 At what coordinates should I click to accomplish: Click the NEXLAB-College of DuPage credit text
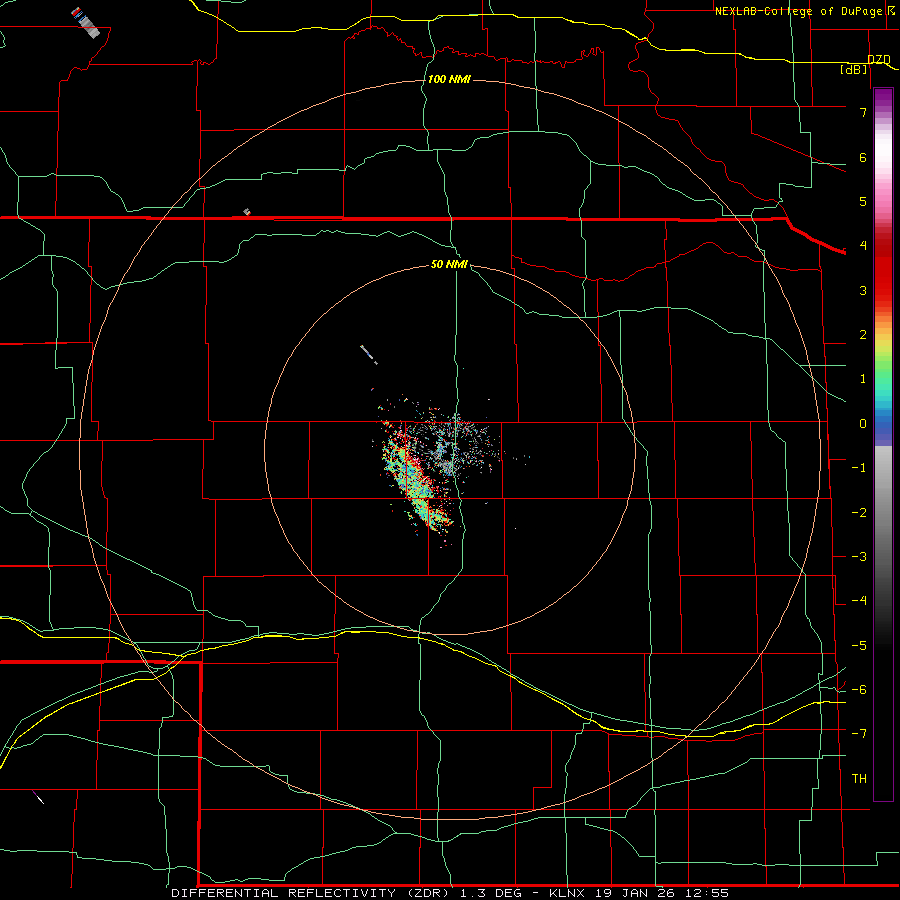coord(798,11)
